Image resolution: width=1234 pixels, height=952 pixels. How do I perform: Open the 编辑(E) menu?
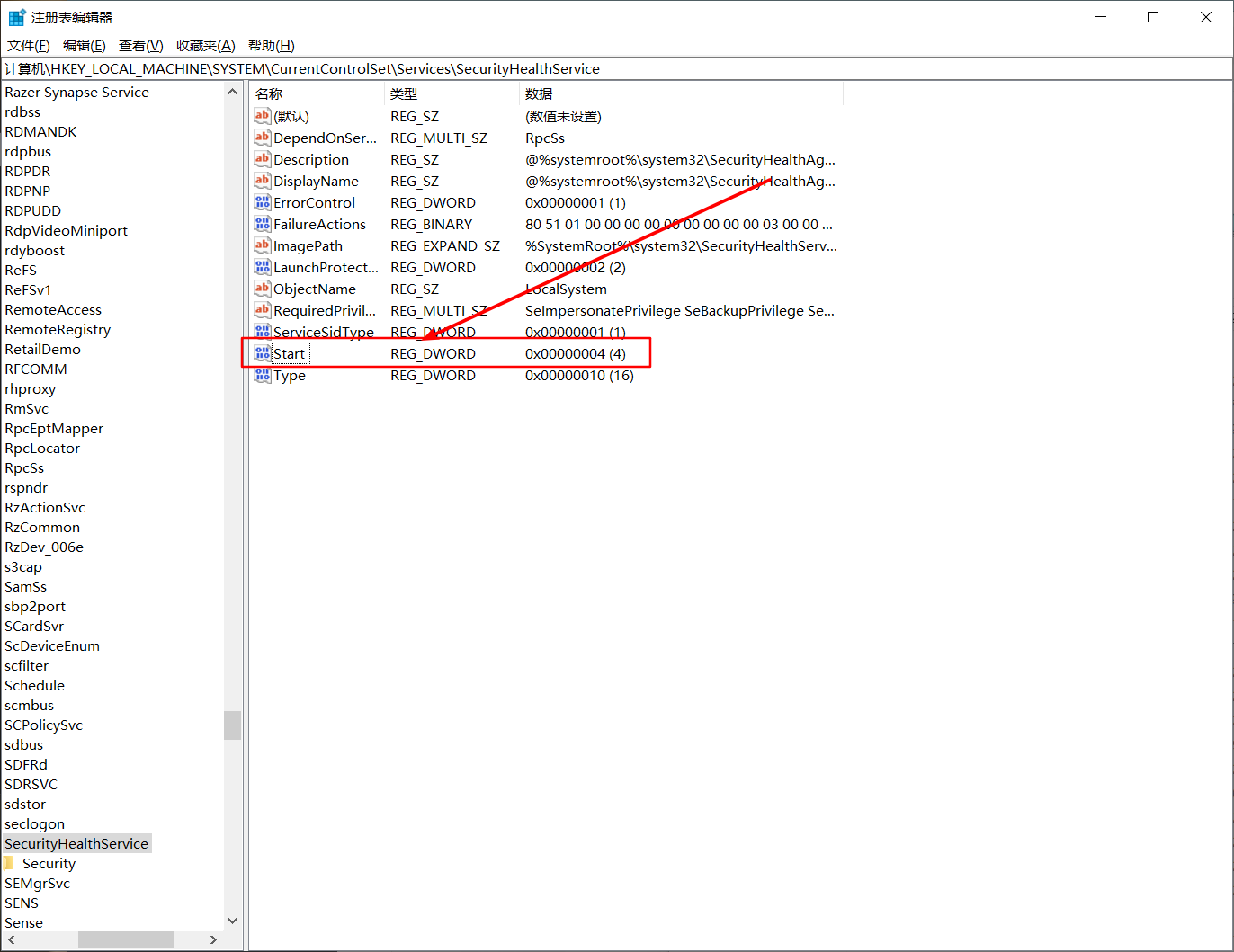coord(84,46)
